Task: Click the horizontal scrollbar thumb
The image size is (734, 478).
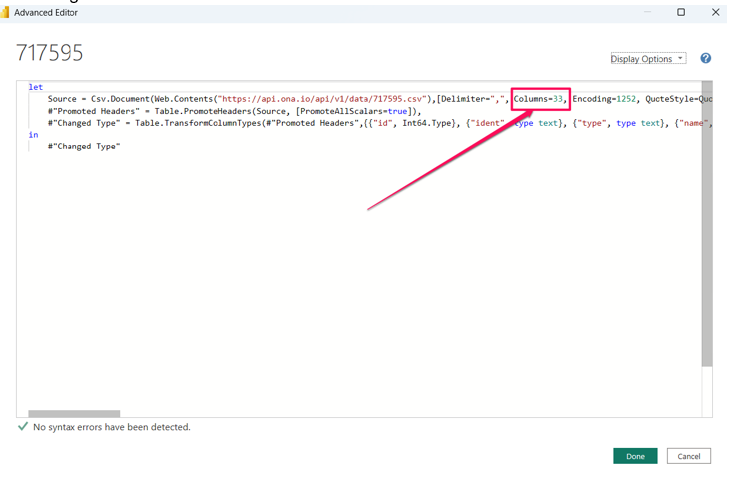Action: [x=74, y=413]
